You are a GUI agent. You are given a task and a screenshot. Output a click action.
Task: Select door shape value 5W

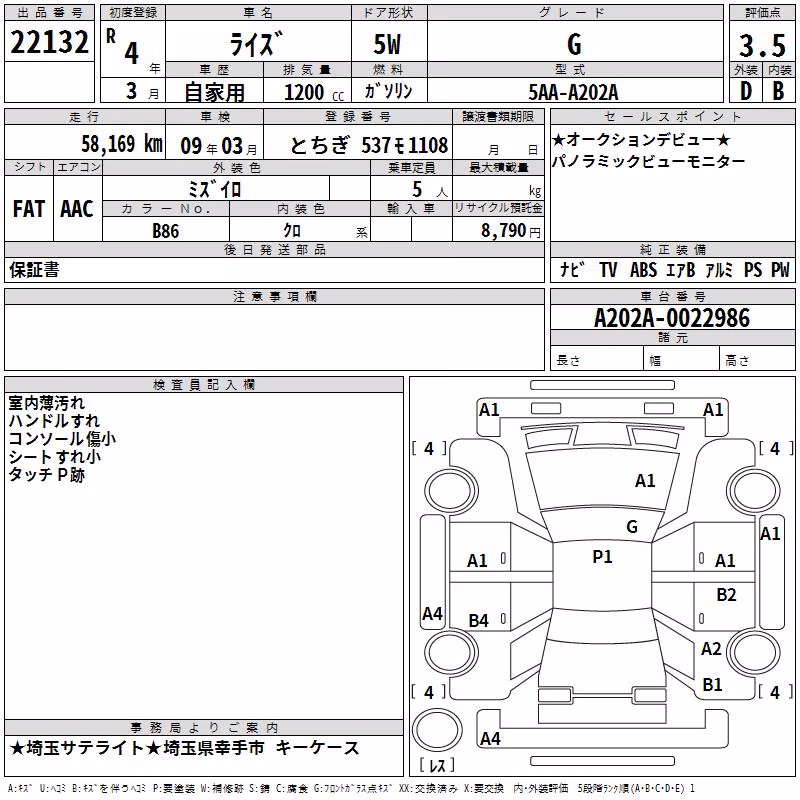[x=387, y=44]
